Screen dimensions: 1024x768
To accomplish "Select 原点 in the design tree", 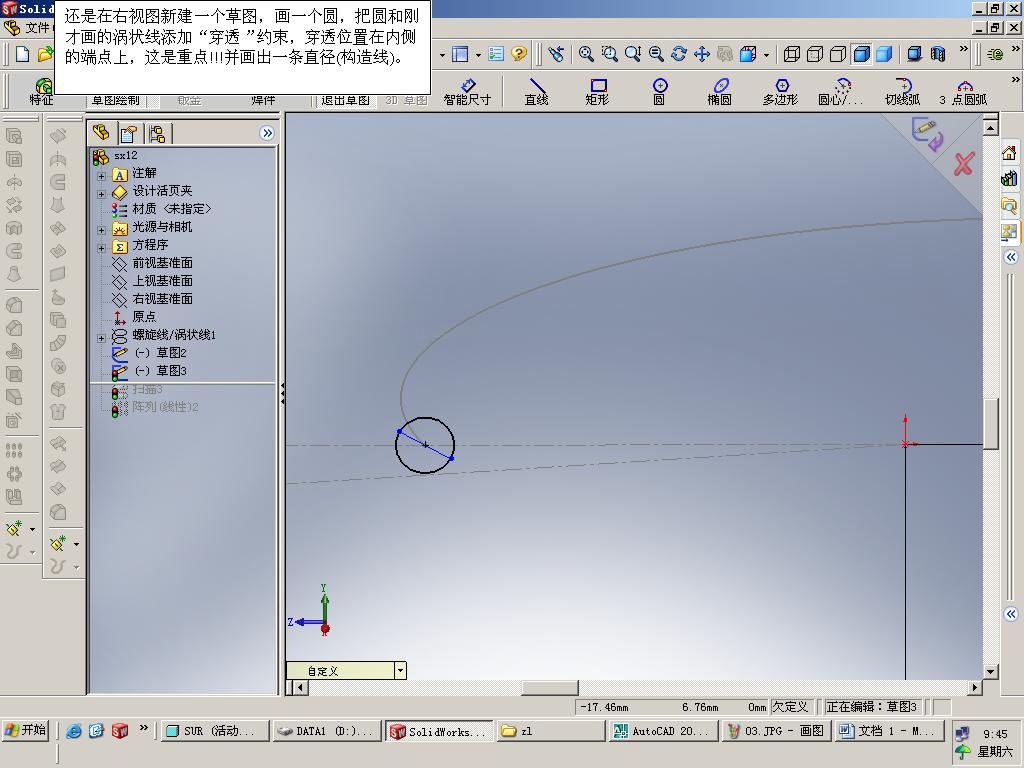I will click(144, 316).
